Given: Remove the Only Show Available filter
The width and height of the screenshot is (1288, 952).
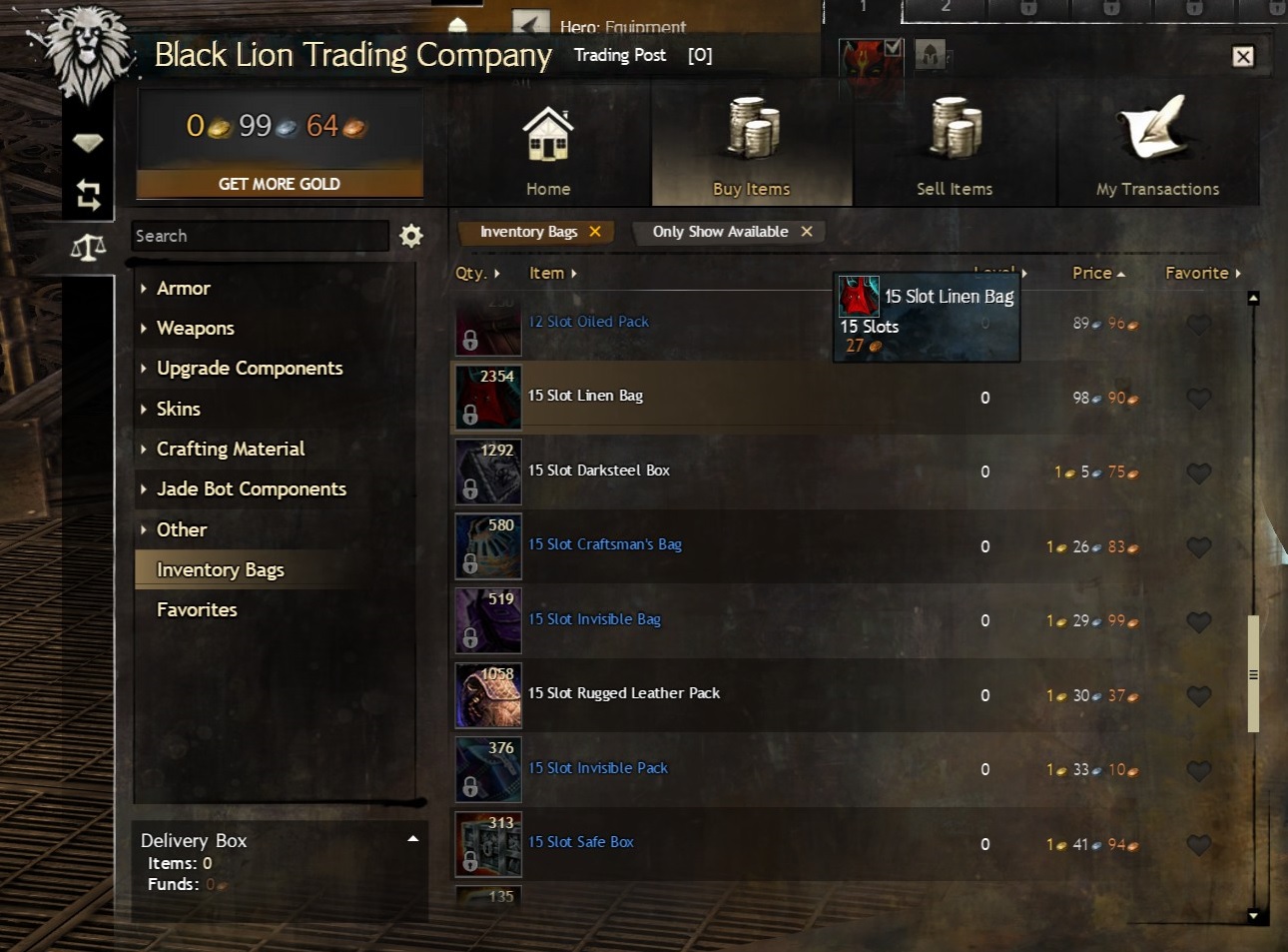Looking at the screenshot, I should click(x=807, y=232).
